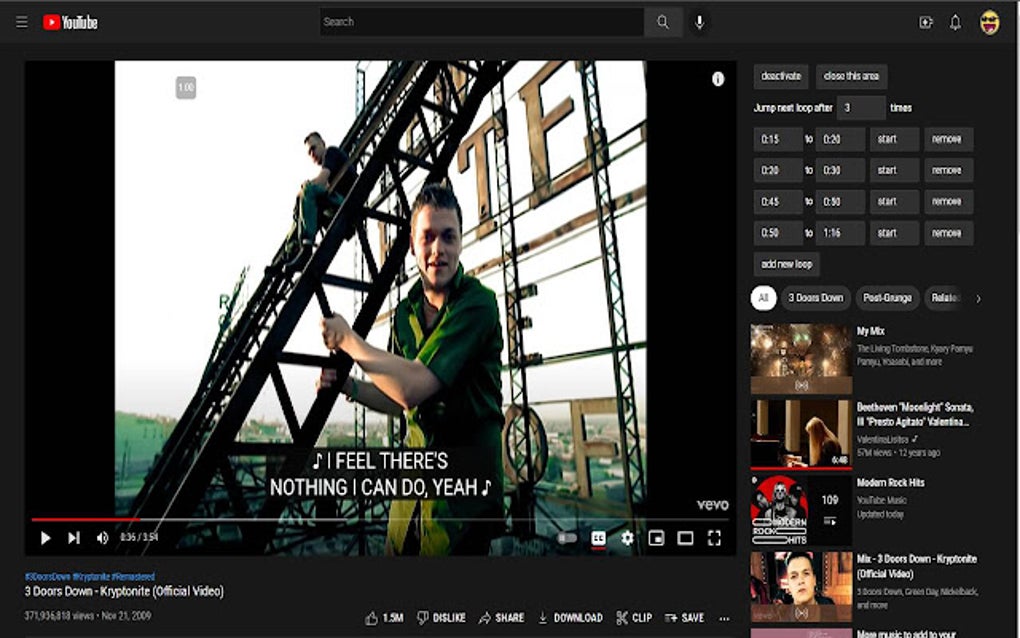Enter fullscreen mode

coord(713,537)
